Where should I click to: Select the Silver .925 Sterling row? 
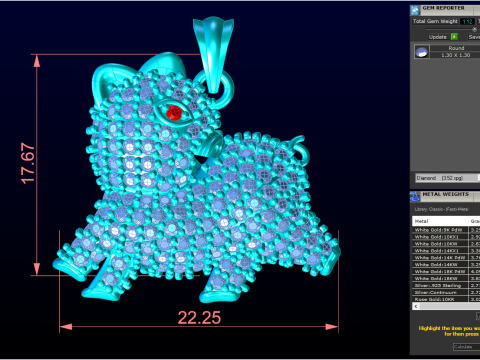(x=446, y=286)
